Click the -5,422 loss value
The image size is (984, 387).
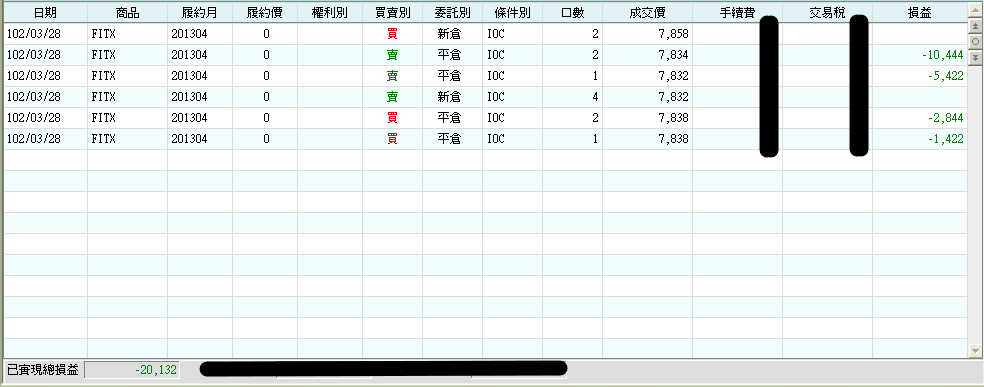point(945,76)
